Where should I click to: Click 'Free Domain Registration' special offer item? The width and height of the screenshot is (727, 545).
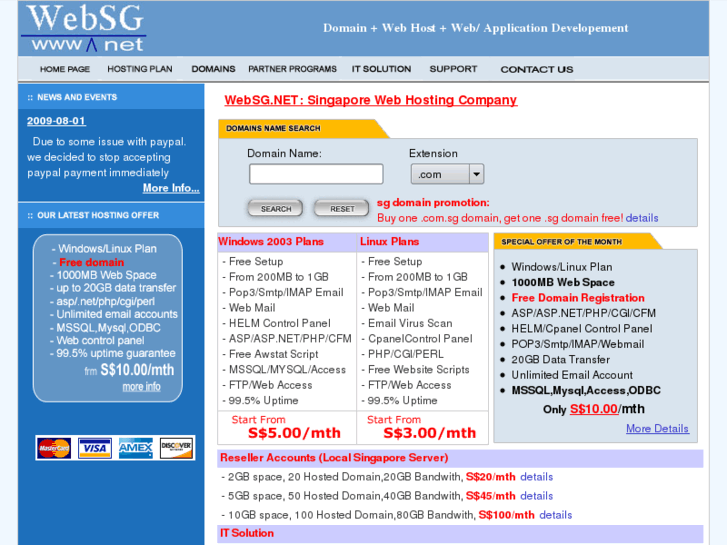tap(578, 298)
